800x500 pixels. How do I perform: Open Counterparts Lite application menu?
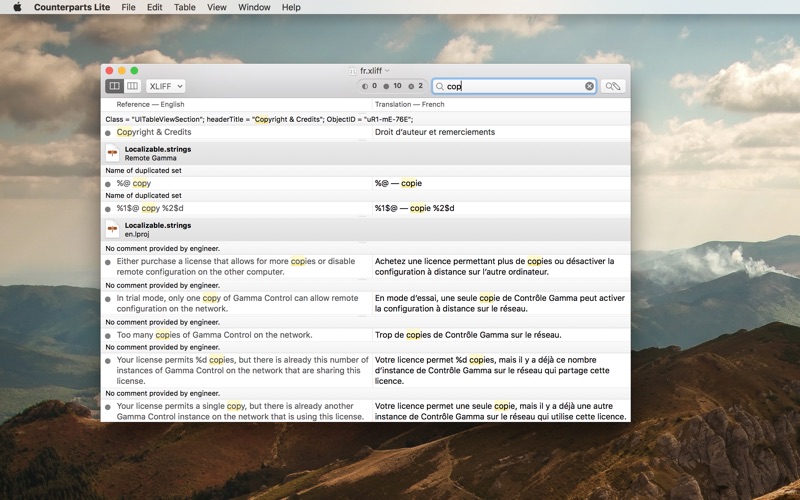72,7
